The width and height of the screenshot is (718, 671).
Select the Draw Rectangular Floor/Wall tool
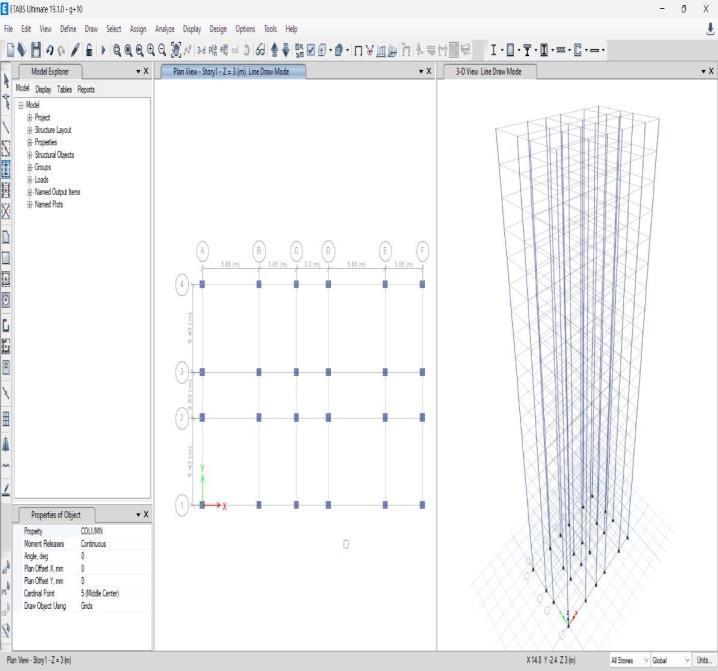tap(6, 258)
